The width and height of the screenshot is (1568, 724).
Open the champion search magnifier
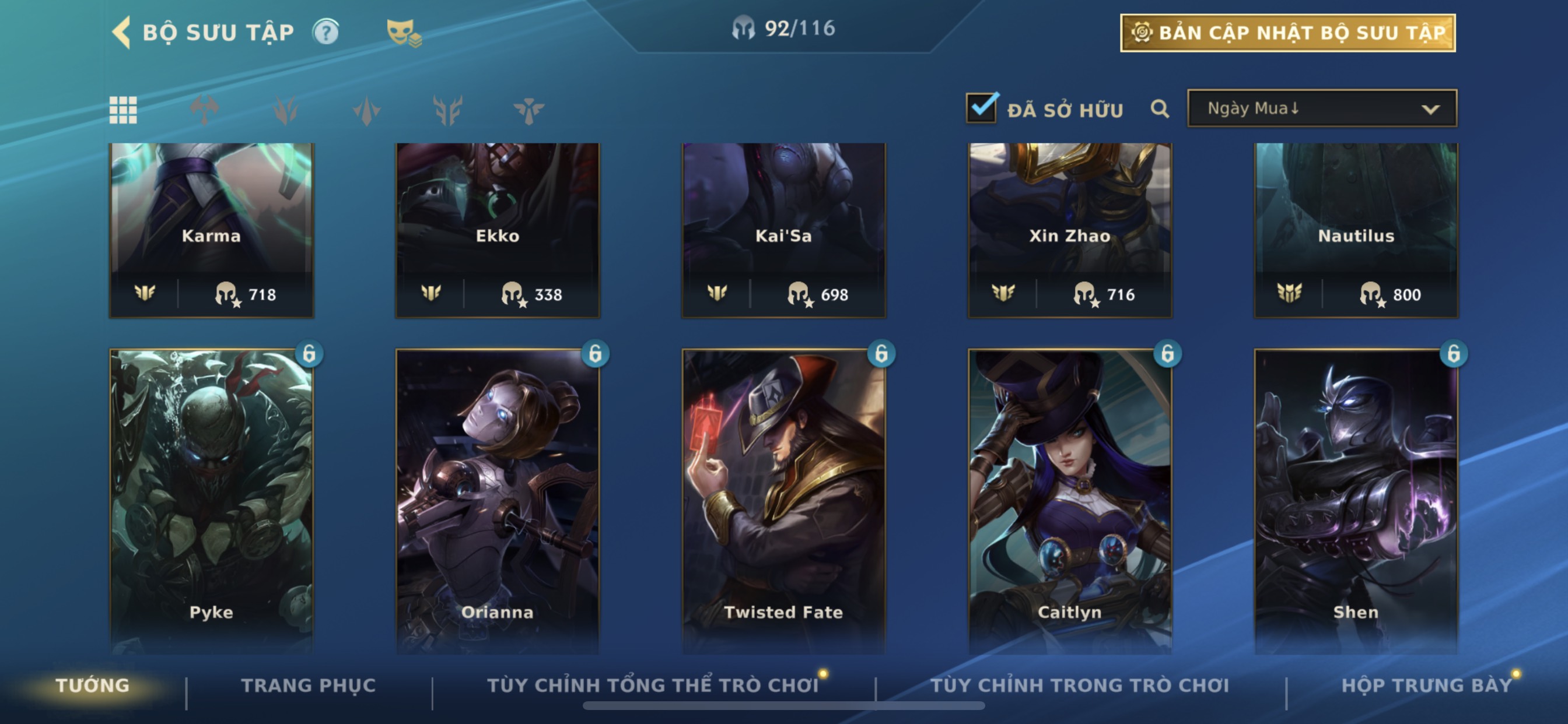(1160, 109)
